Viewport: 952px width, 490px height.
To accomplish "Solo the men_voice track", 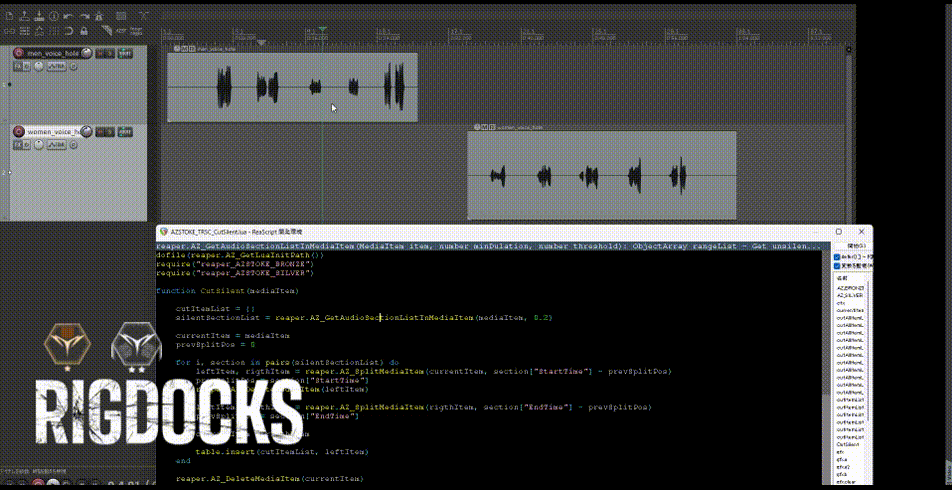I will pyautogui.click(x=110, y=53).
